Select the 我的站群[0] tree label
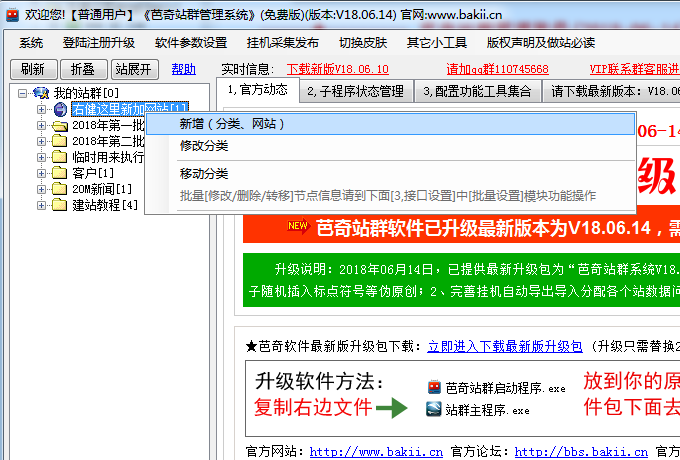Viewport: 680px width, 460px height. (x=86, y=93)
